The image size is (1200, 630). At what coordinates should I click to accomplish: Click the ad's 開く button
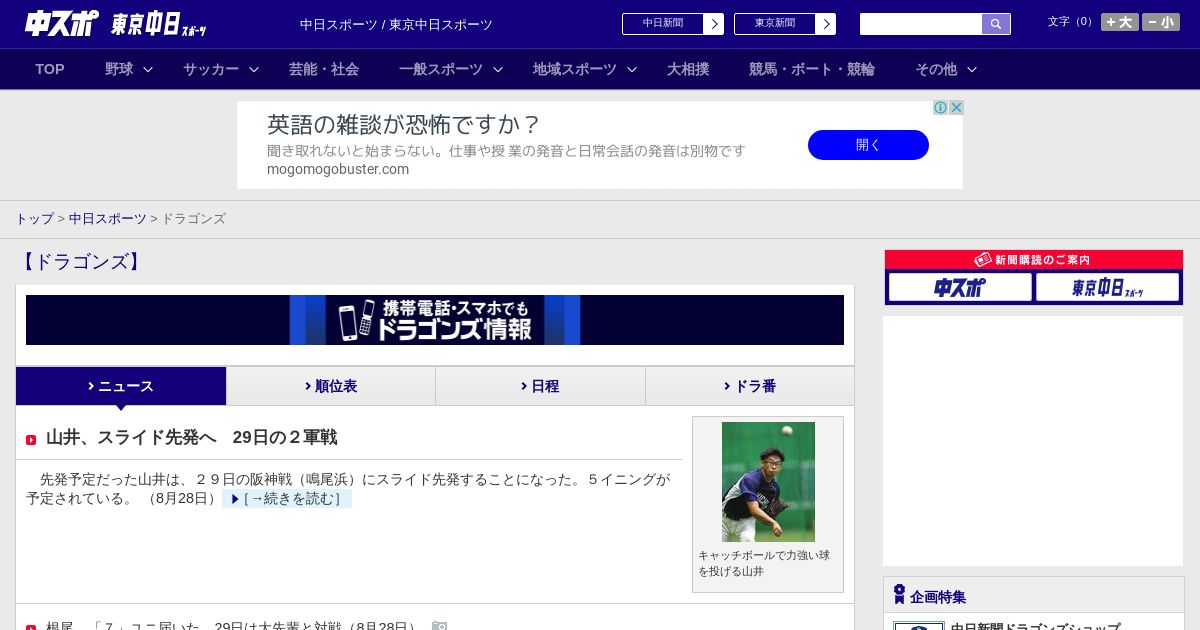click(x=868, y=145)
